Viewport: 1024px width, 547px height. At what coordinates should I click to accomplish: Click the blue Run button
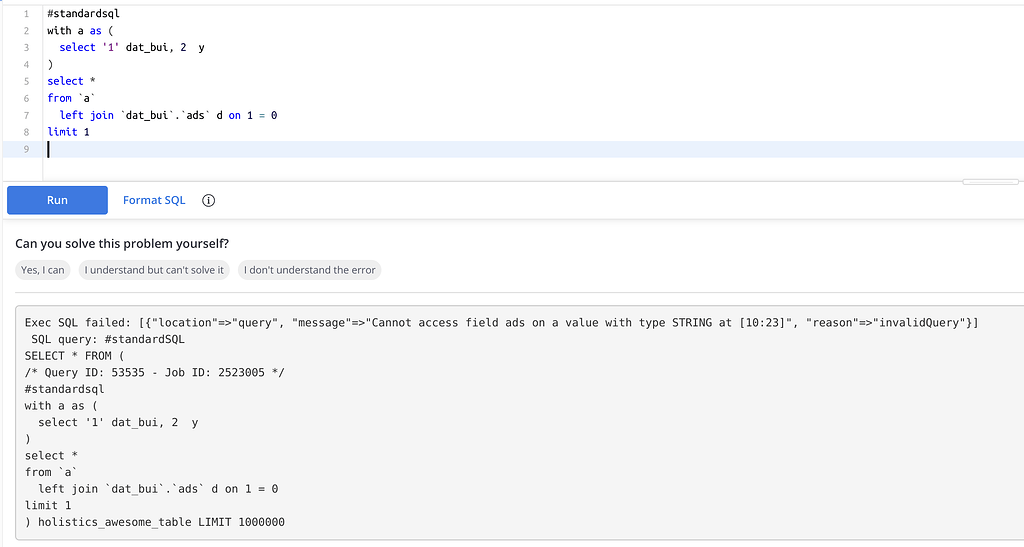pos(57,200)
